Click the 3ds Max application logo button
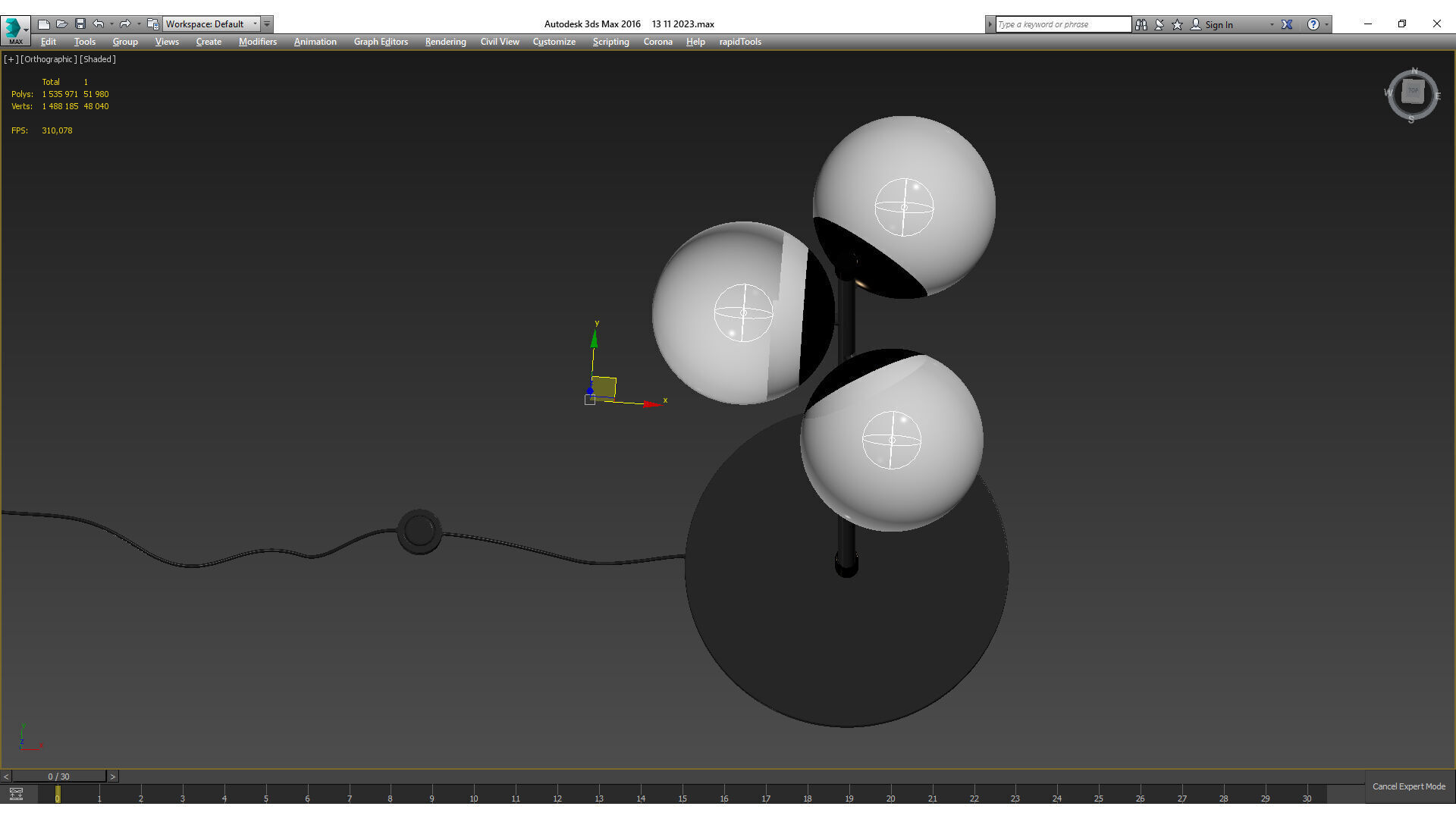 pyautogui.click(x=14, y=29)
